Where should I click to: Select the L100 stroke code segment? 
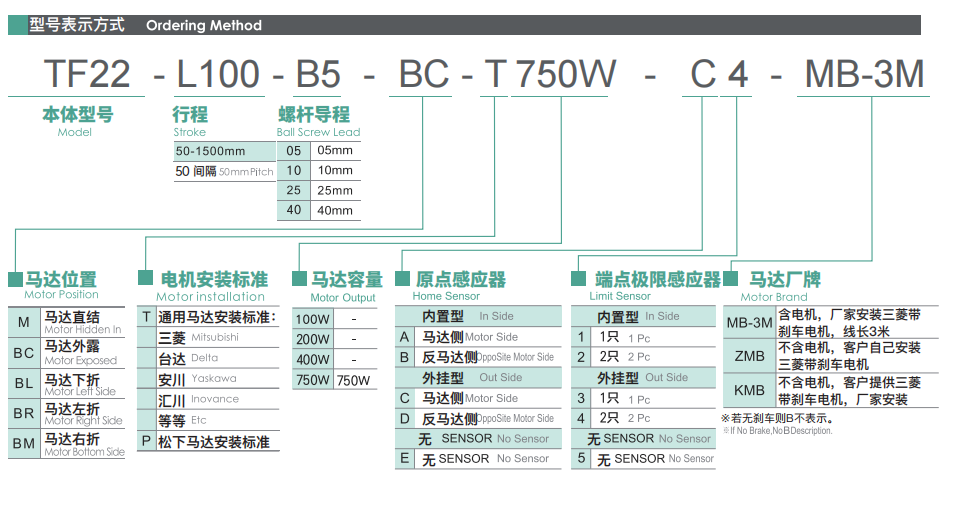217,74
